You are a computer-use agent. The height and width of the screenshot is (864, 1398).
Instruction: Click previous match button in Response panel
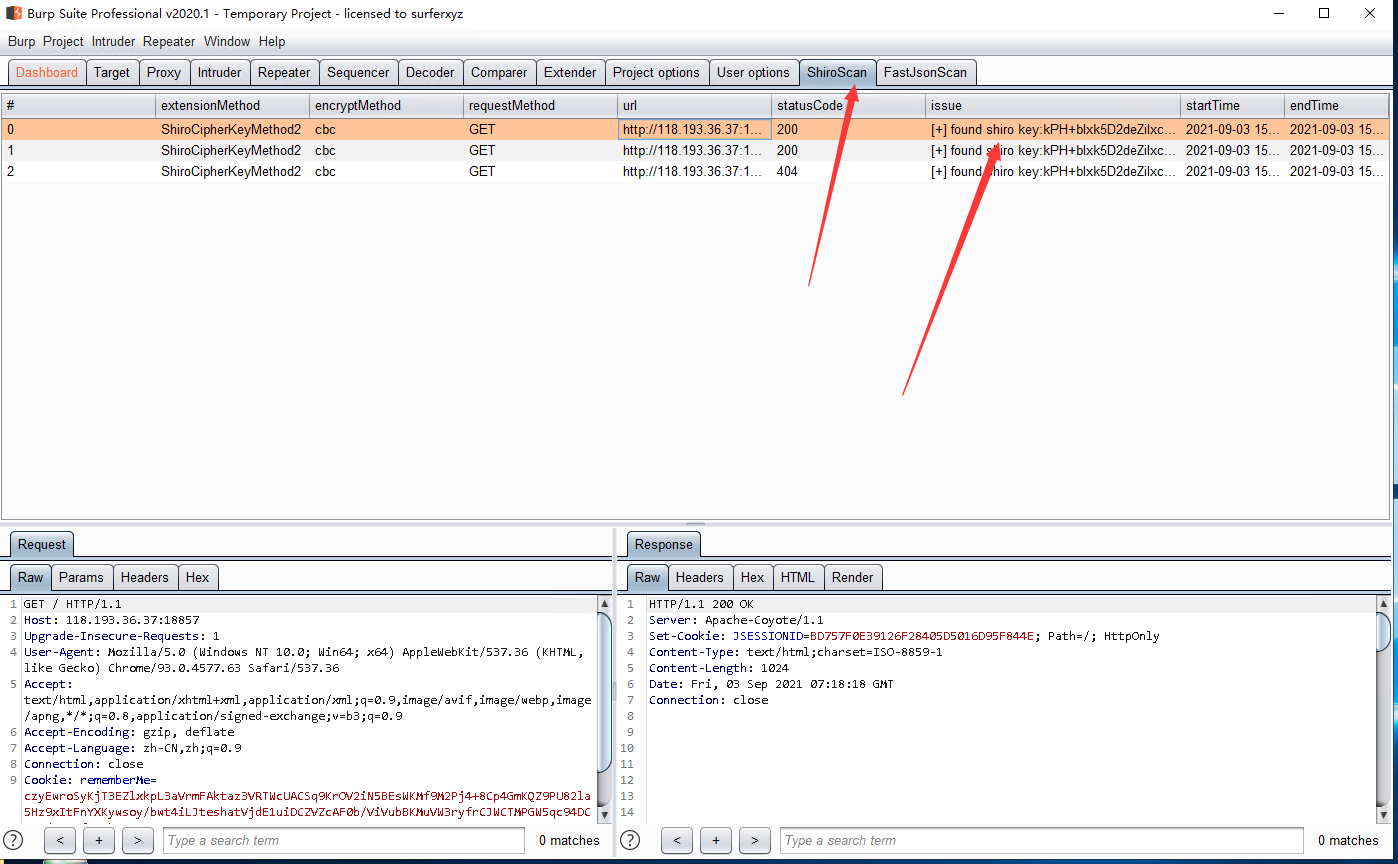pos(677,840)
